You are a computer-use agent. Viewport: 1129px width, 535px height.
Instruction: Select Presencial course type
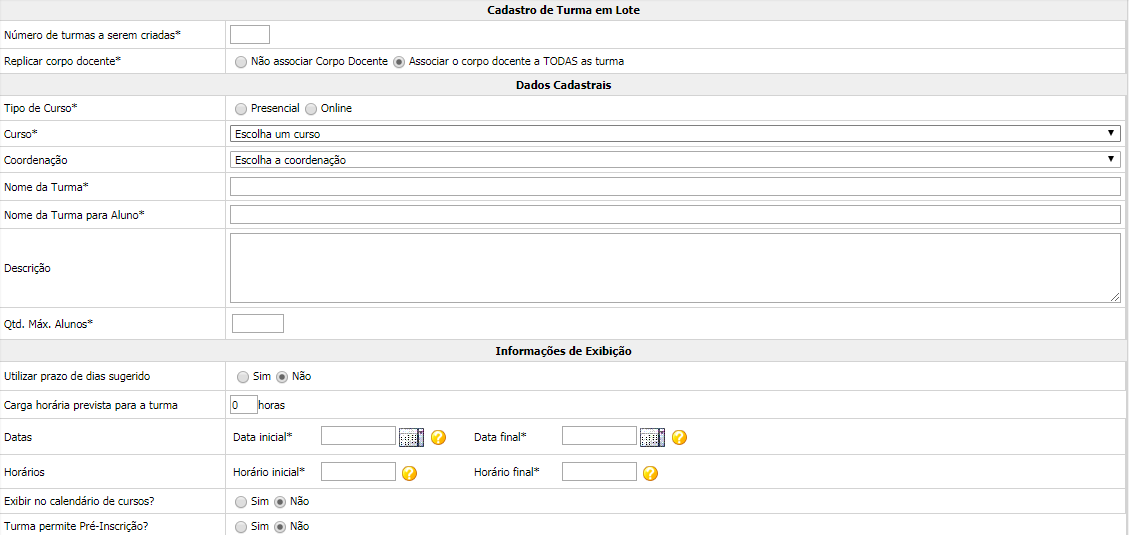coord(240,109)
